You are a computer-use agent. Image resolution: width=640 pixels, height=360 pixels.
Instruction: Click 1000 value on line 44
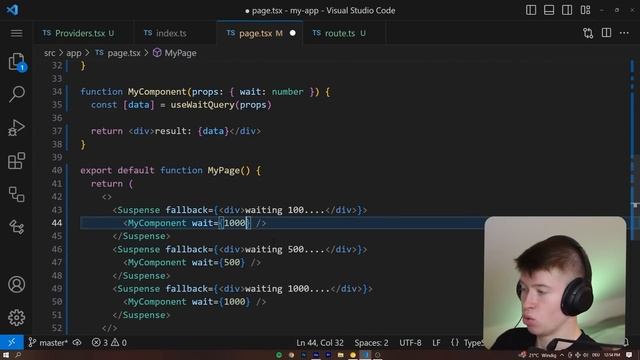point(235,223)
